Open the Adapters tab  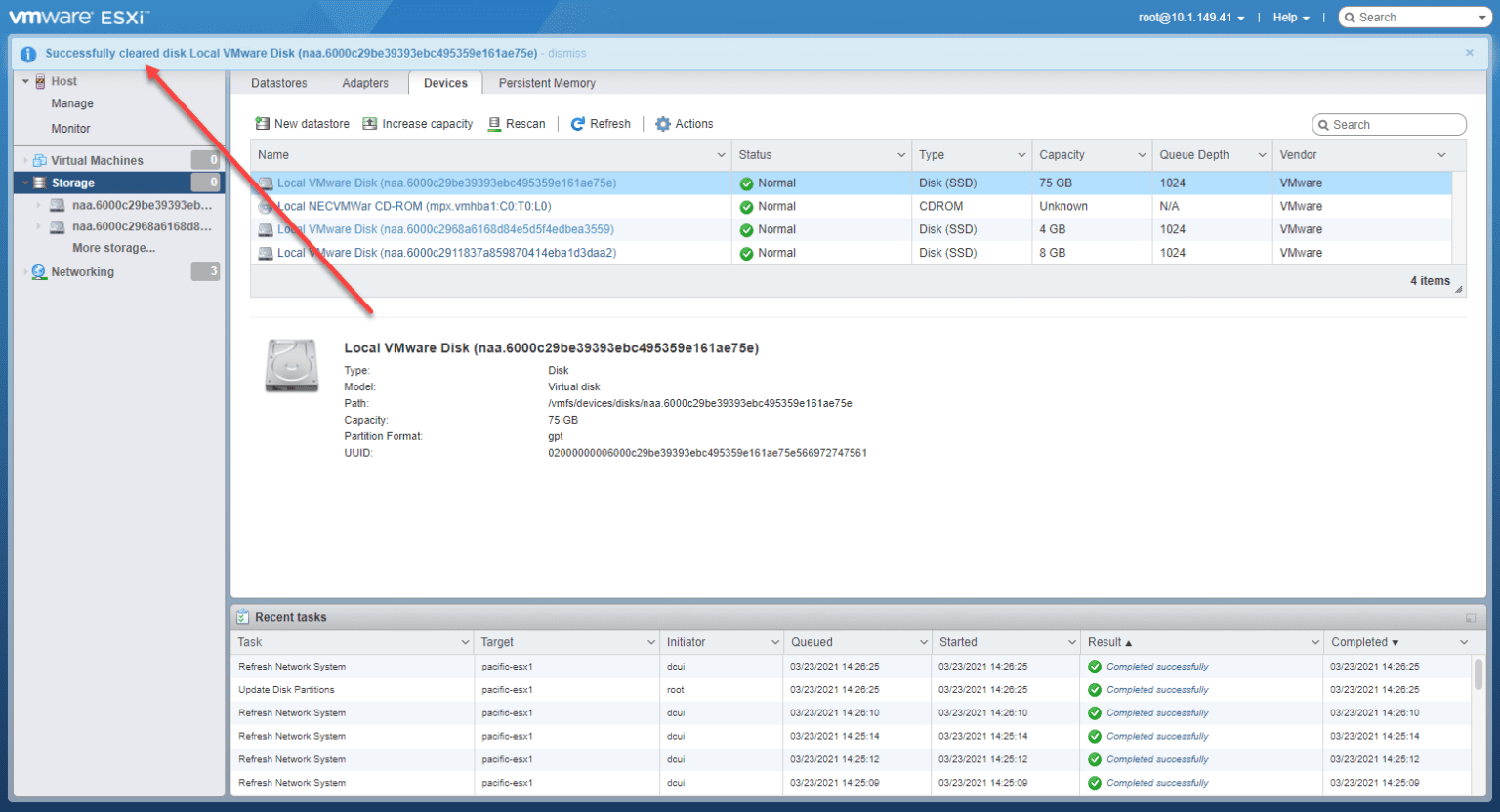point(365,83)
